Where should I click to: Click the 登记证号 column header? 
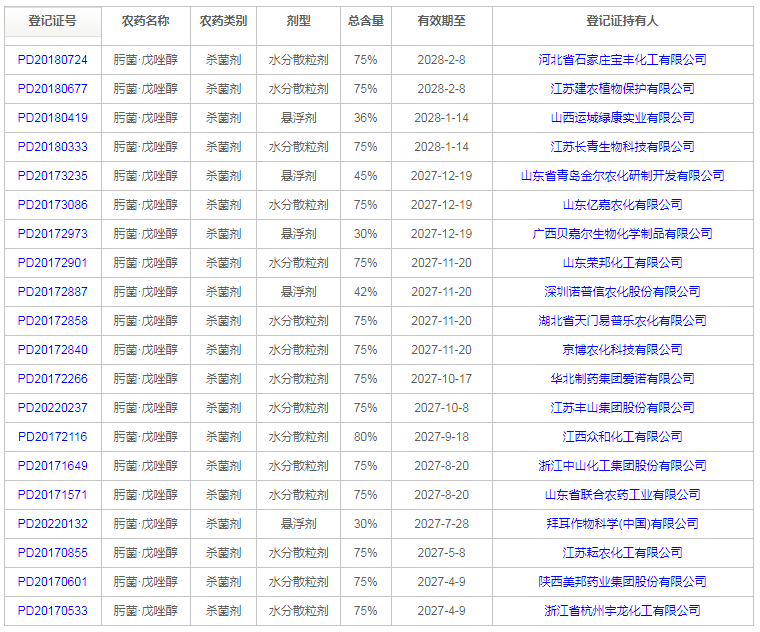(52, 21)
